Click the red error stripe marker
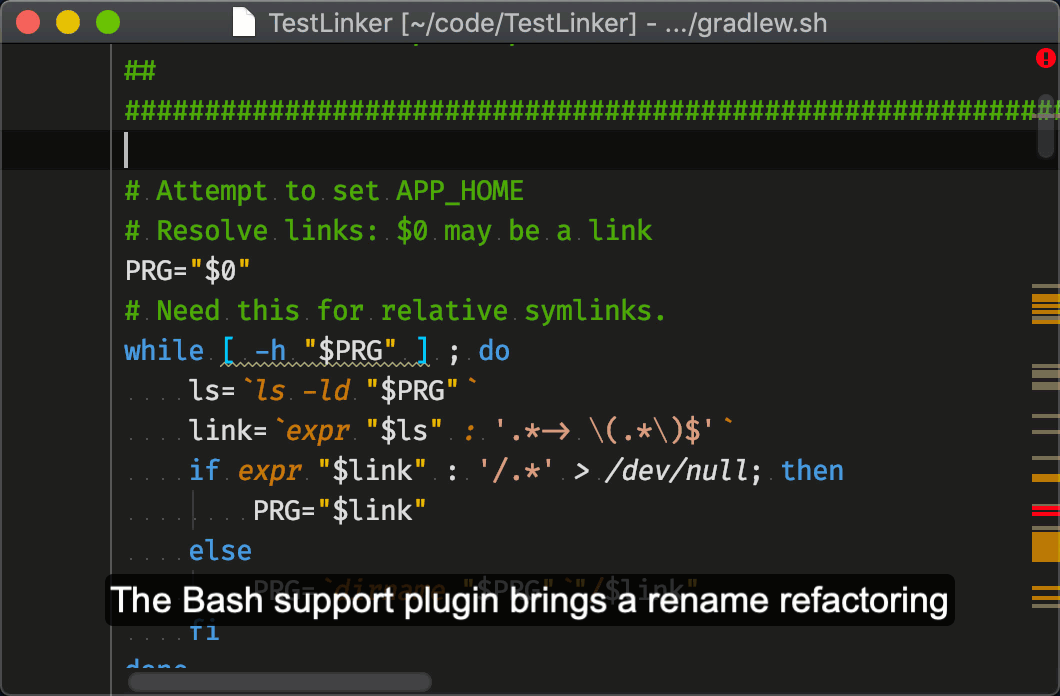1060x696 pixels. click(x=1043, y=508)
